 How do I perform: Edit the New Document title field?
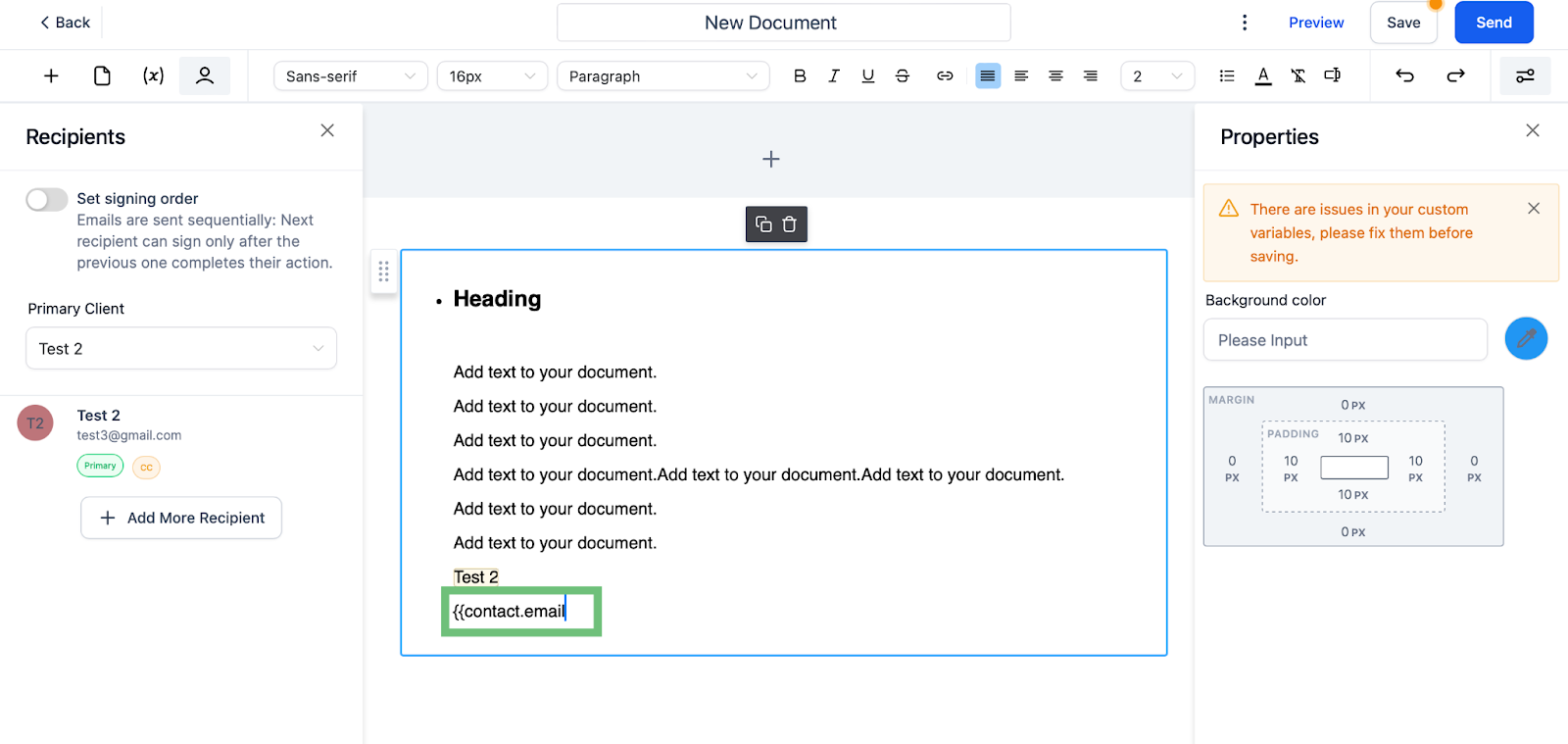(784, 23)
